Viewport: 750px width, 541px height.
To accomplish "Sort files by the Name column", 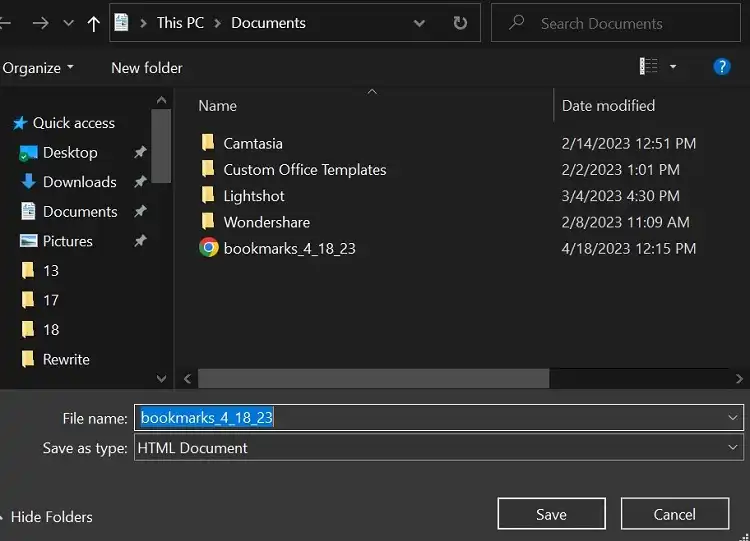I will coord(218,105).
